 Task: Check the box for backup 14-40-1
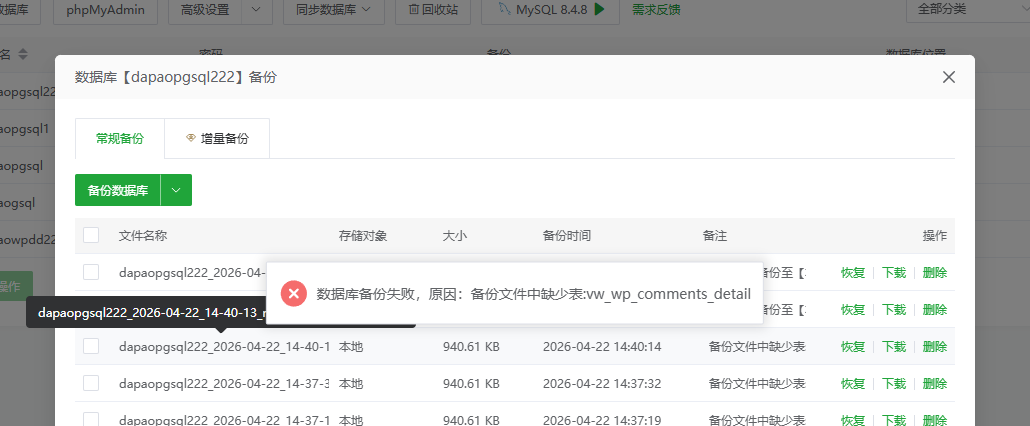click(x=91, y=346)
